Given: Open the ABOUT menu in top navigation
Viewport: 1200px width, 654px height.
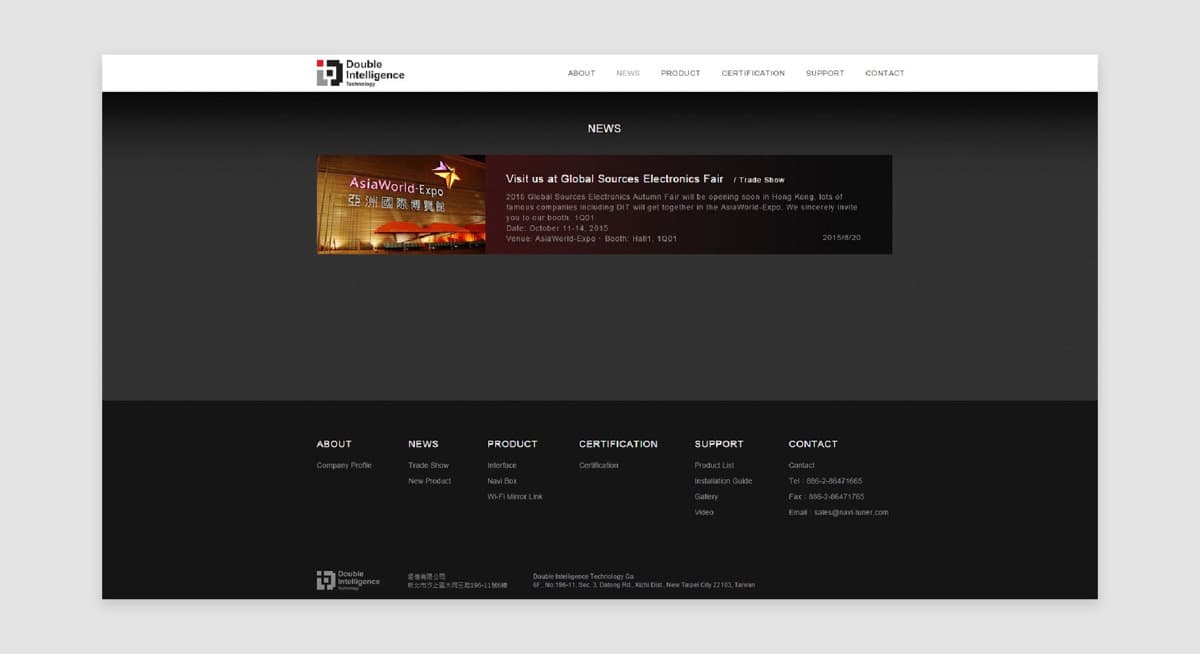Looking at the screenshot, I should point(581,73).
